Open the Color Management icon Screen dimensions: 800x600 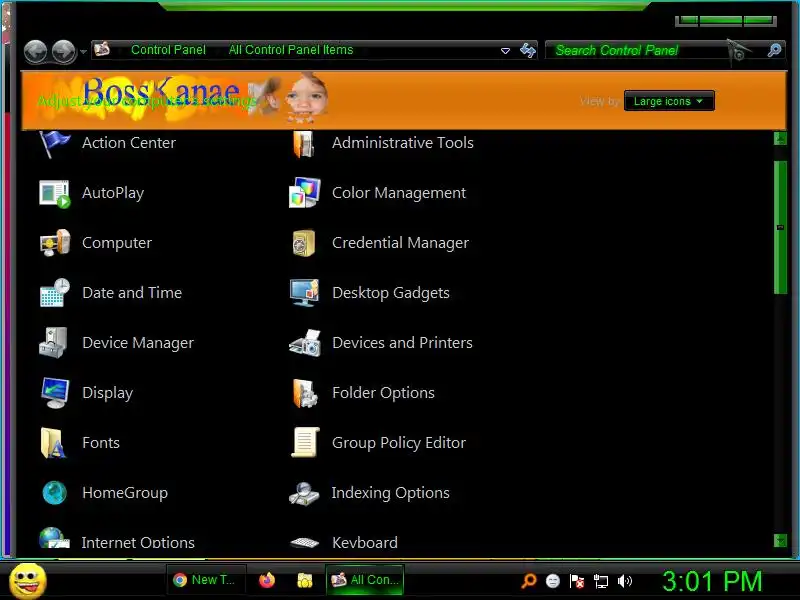[x=304, y=193]
